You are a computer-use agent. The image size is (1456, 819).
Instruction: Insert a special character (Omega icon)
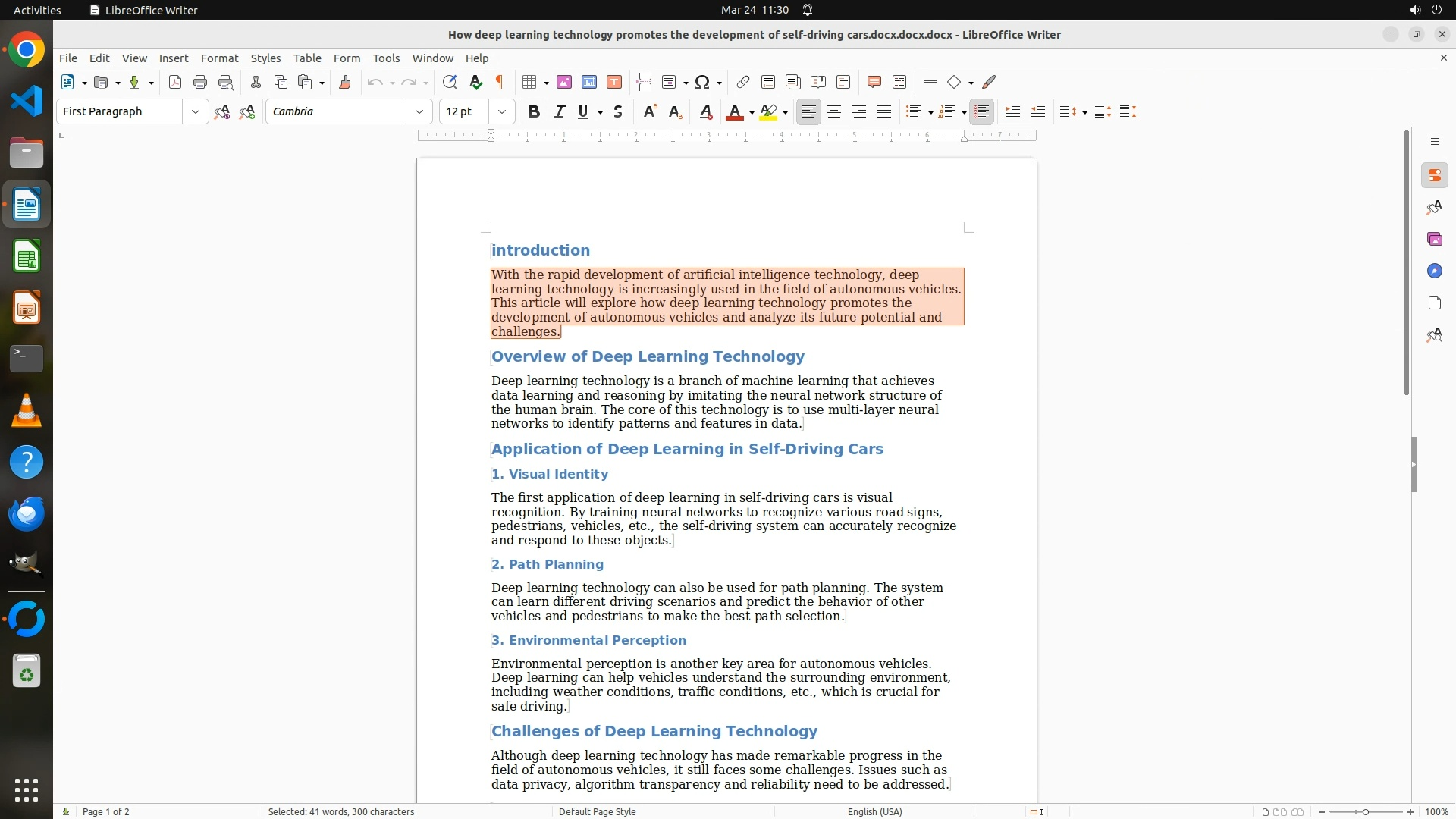(x=702, y=82)
